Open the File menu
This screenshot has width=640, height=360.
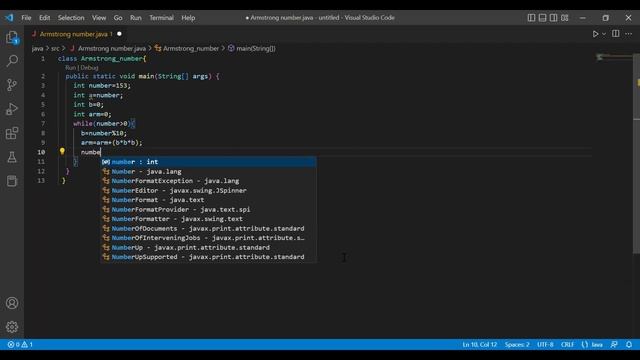tap(26, 18)
